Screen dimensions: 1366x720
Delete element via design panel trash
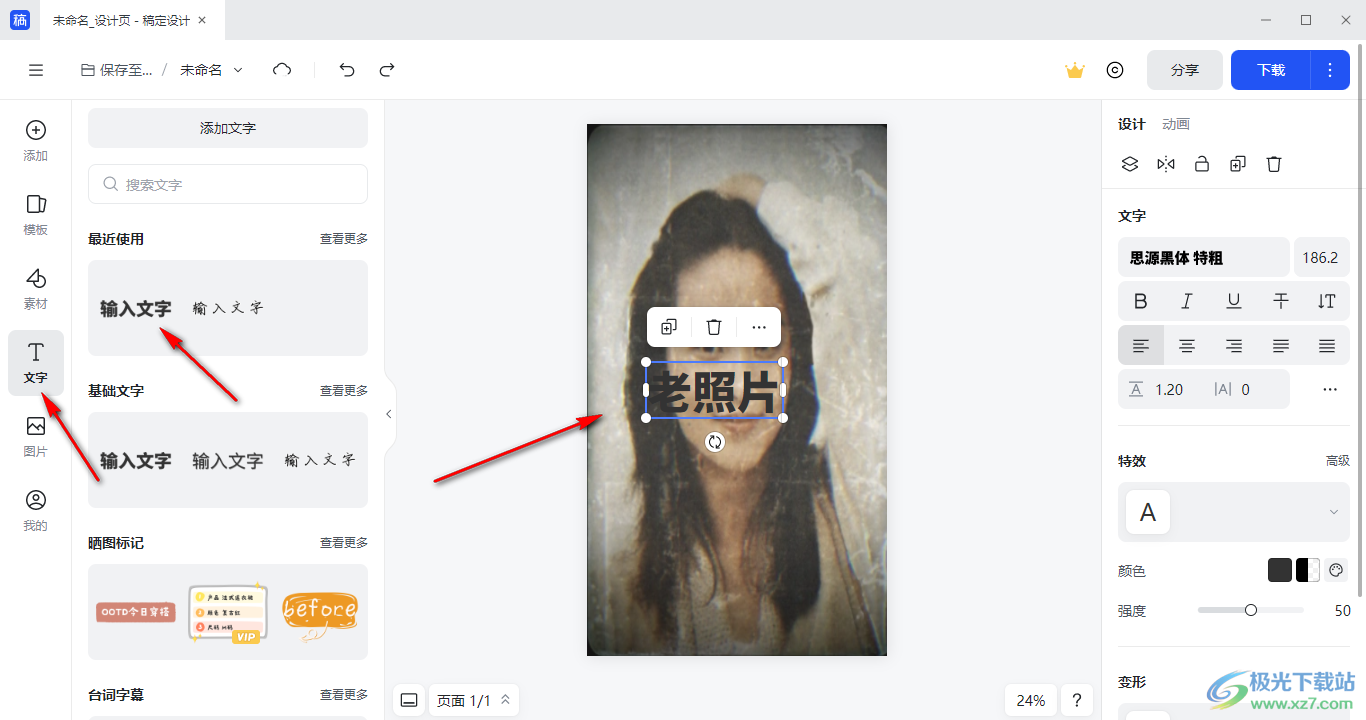[1274, 164]
